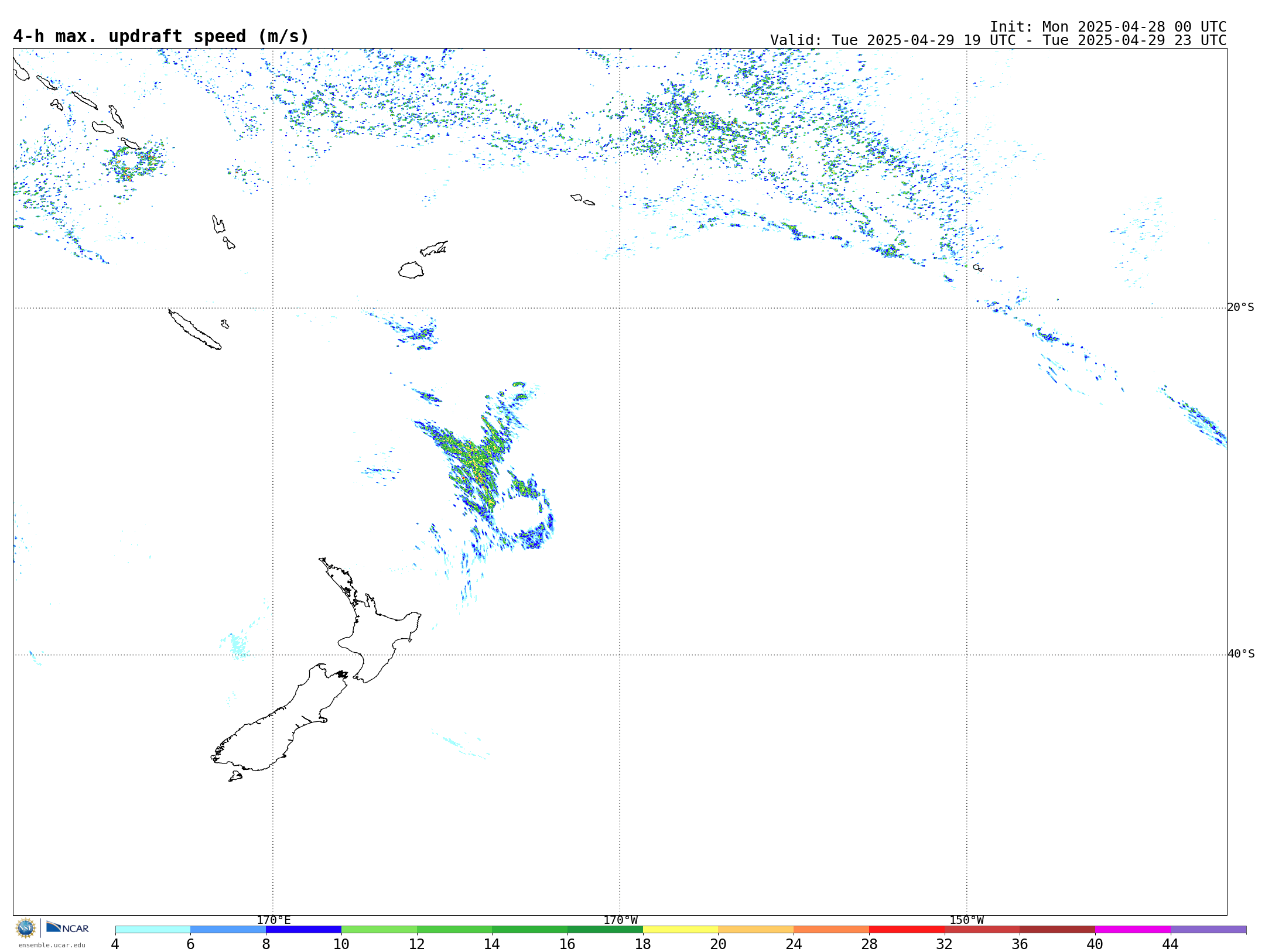Click the 'Init: Mon 2025-04-28 00 UTC' text
The width and height of the screenshot is (1265, 952).
pyautogui.click(x=1108, y=27)
